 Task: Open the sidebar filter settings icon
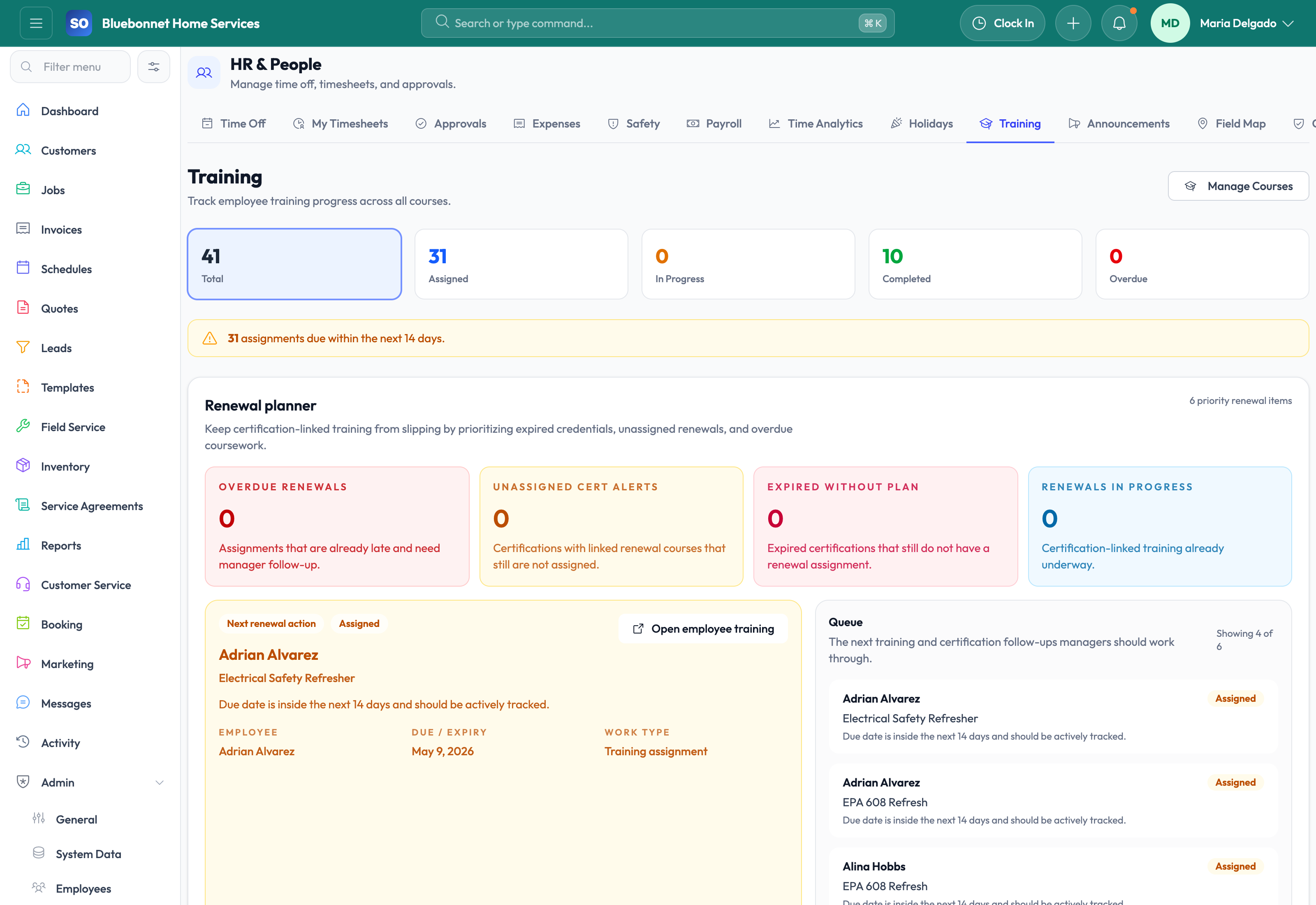tap(153, 67)
